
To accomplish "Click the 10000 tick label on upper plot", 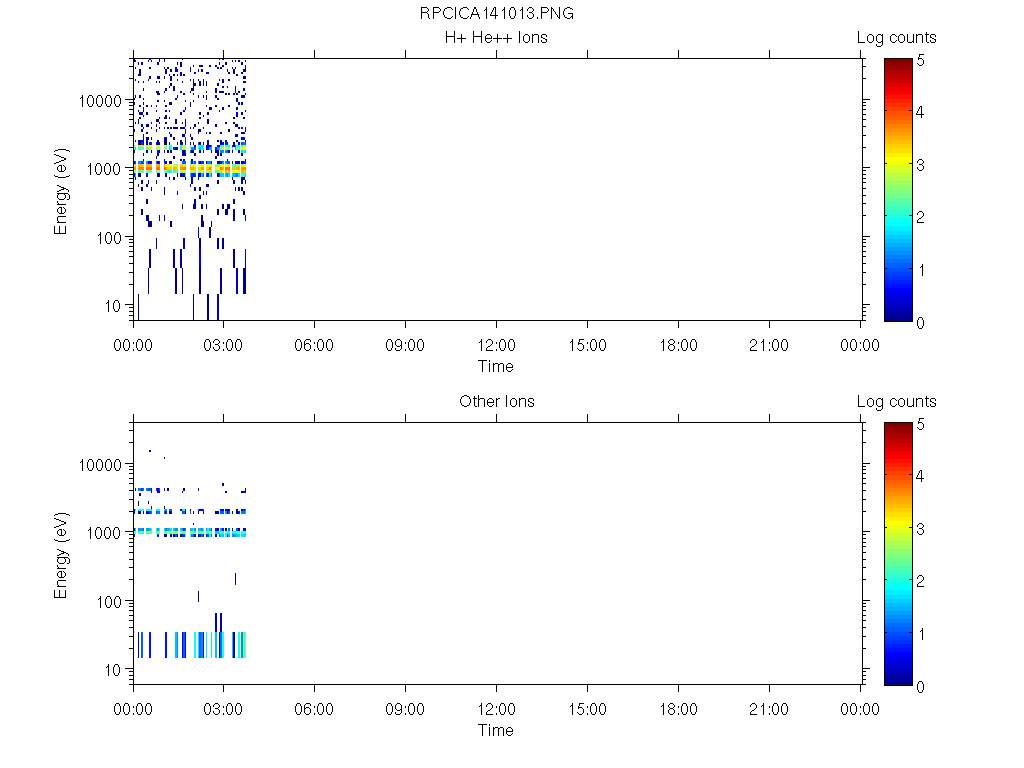I will click(x=100, y=101).
